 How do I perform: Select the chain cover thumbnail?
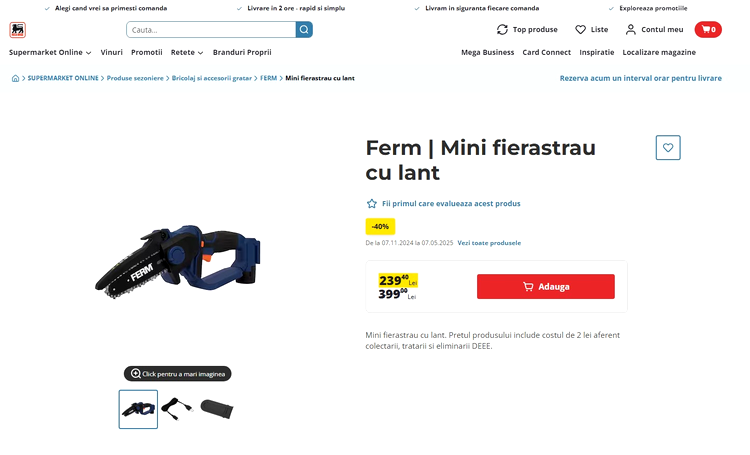(217, 410)
